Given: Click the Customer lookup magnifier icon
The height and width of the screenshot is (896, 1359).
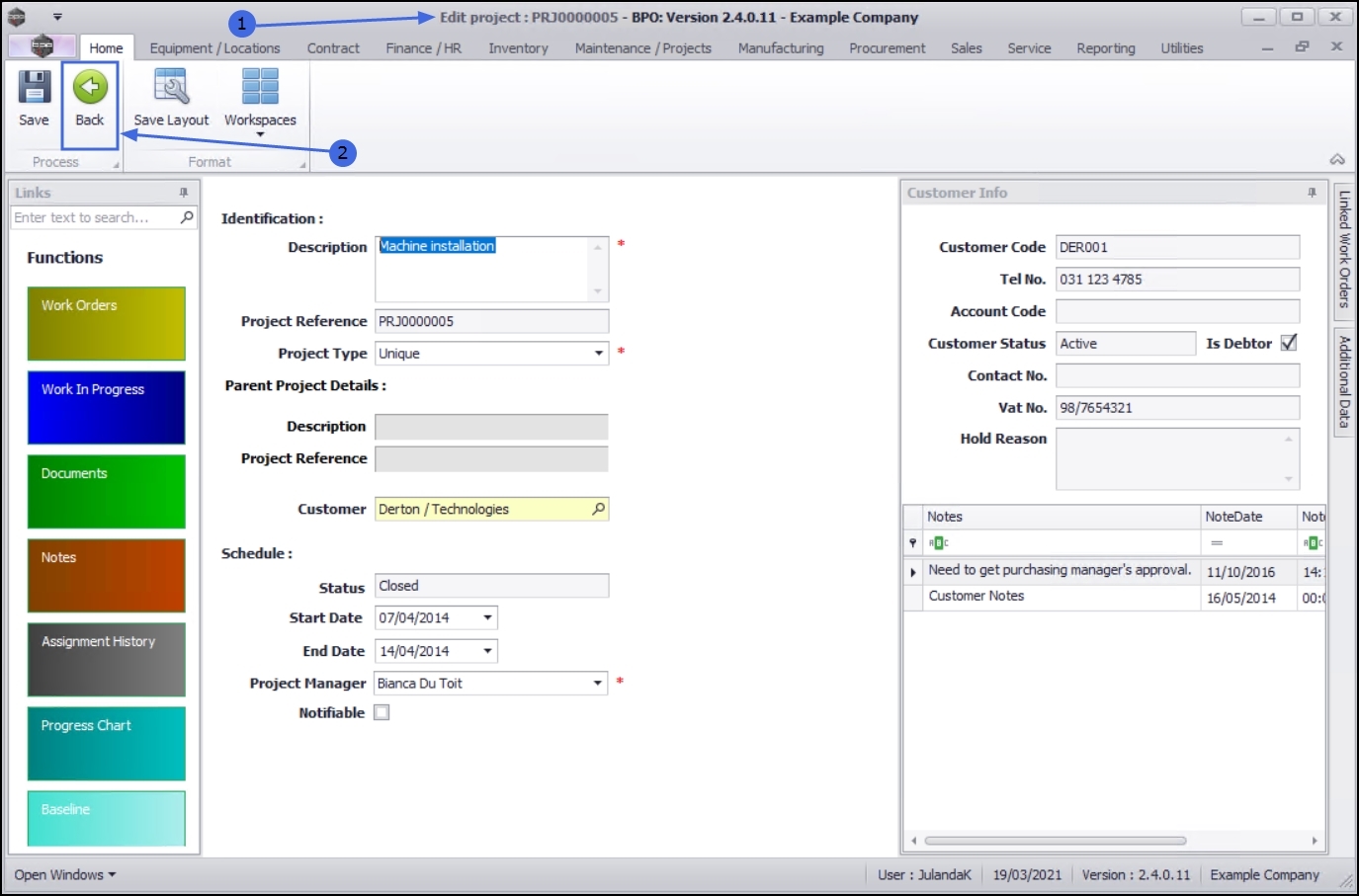Looking at the screenshot, I should pos(598,509).
